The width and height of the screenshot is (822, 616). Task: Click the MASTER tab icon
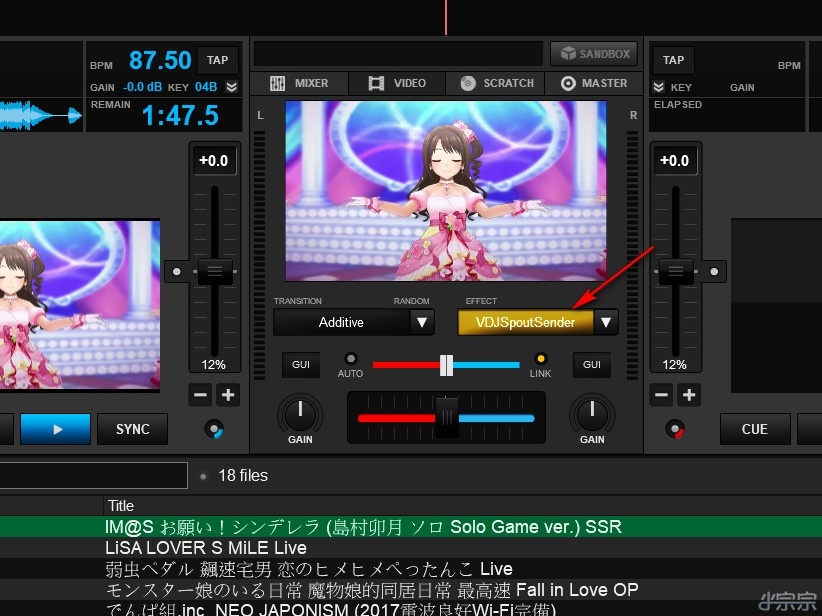click(568, 83)
